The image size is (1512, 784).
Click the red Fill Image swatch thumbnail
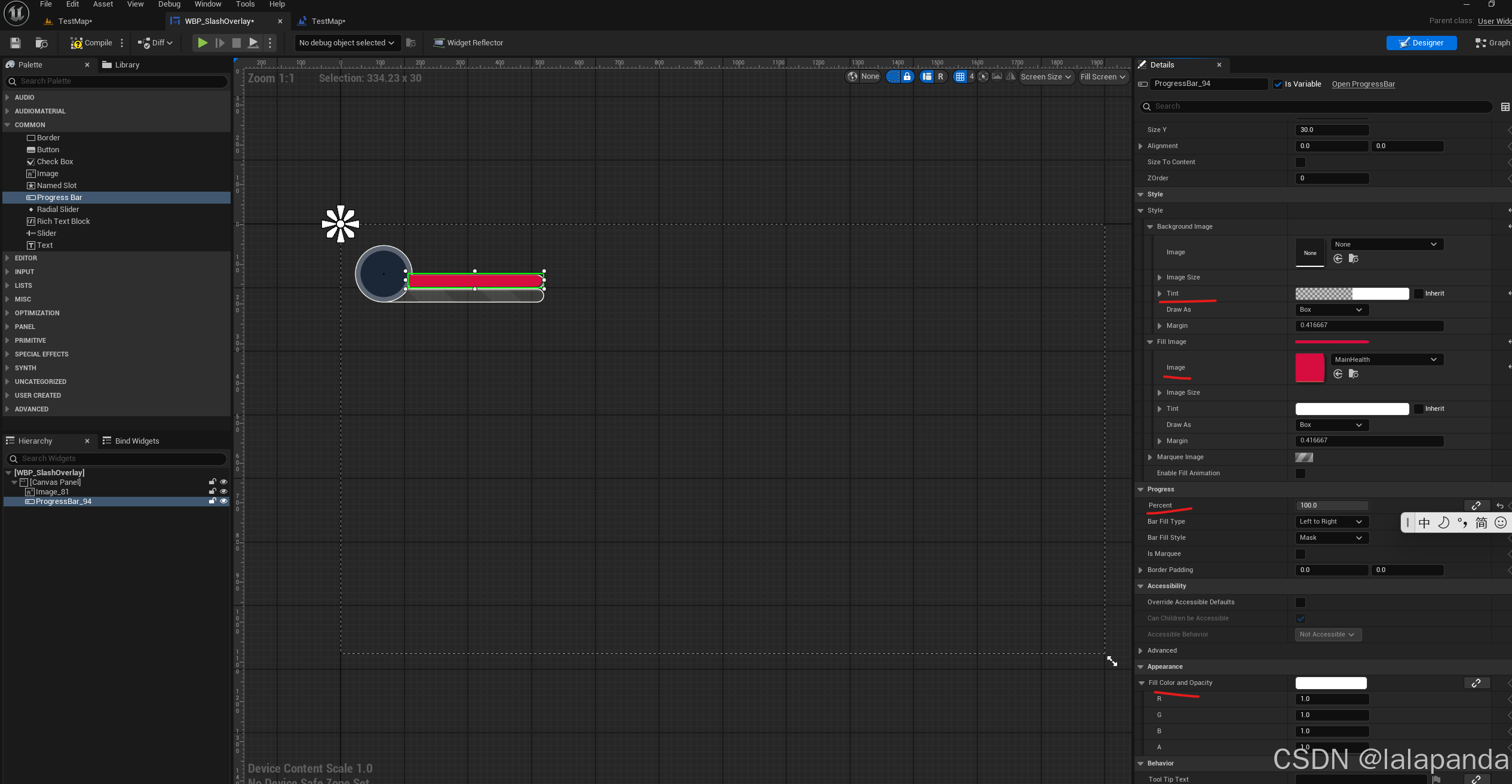[x=1309, y=368]
